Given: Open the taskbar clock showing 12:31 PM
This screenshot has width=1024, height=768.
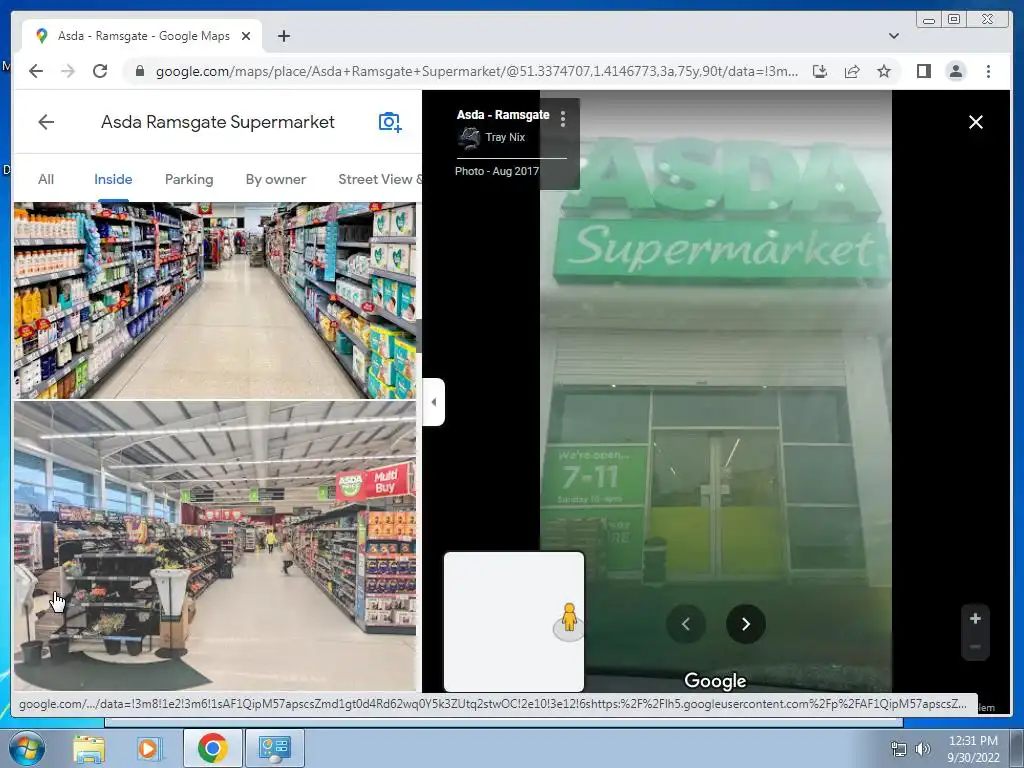Looking at the screenshot, I should tap(973, 748).
